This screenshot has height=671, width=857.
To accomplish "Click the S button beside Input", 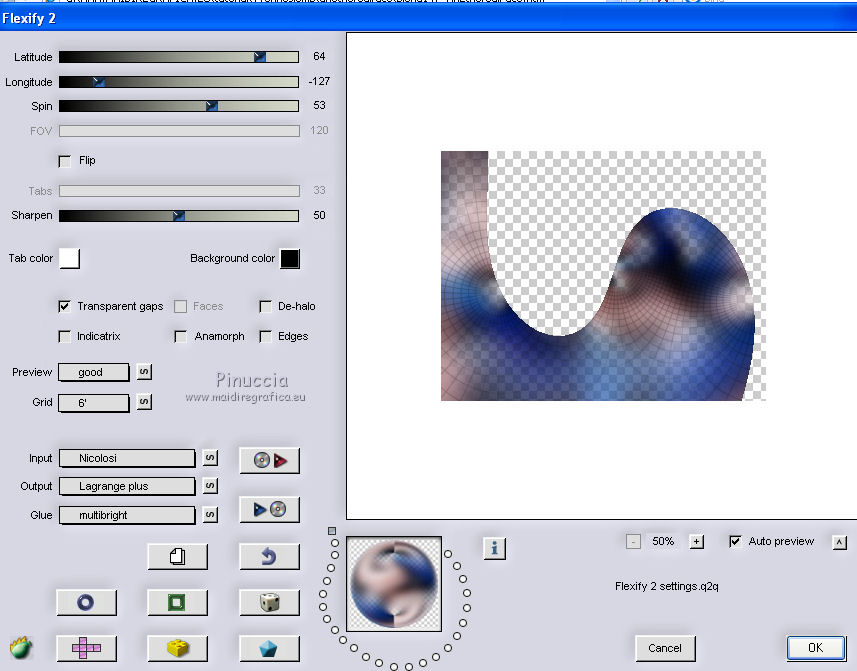I will [x=210, y=457].
